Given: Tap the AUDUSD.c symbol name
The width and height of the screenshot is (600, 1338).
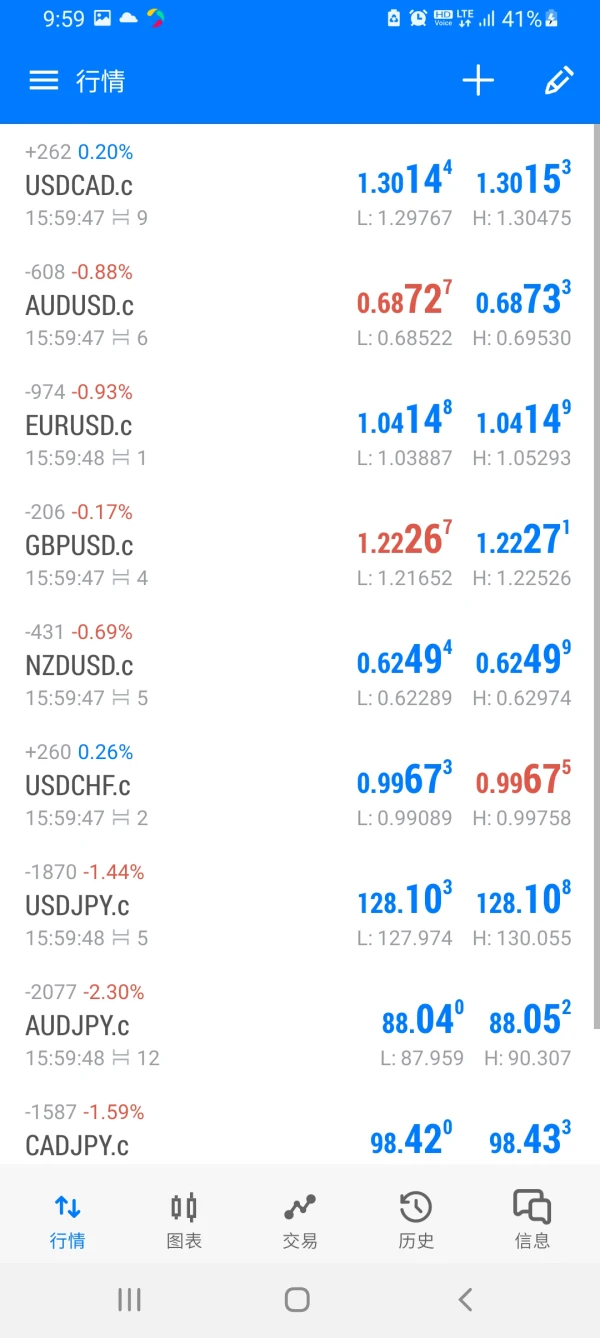Looking at the screenshot, I should click(79, 305).
